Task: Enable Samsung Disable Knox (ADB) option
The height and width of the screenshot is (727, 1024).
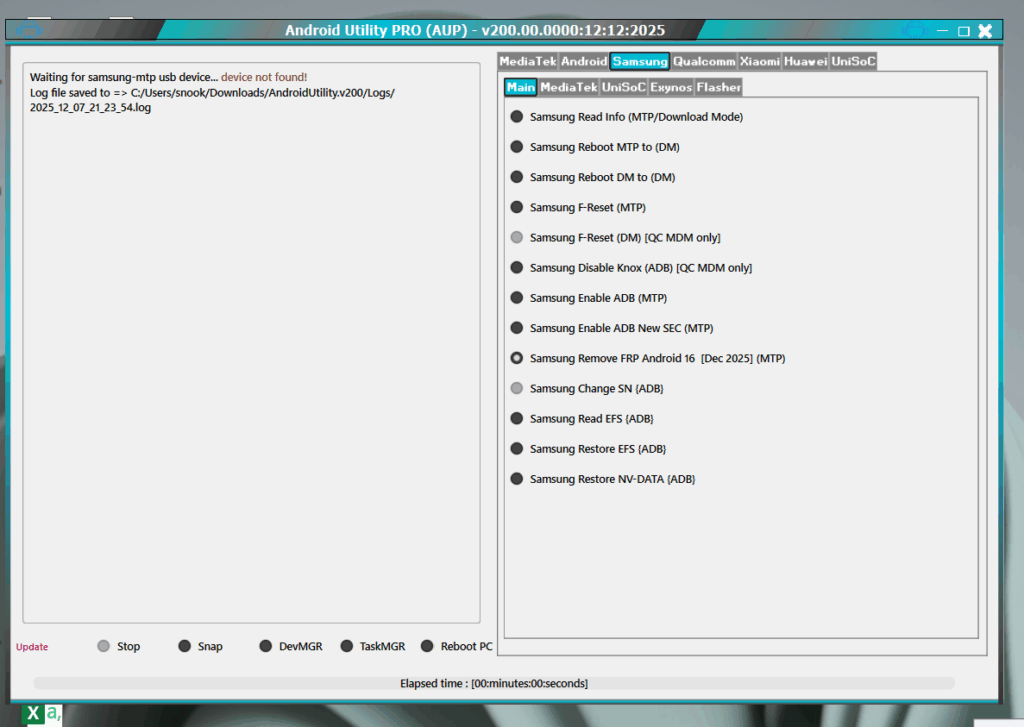Action: pos(517,267)
